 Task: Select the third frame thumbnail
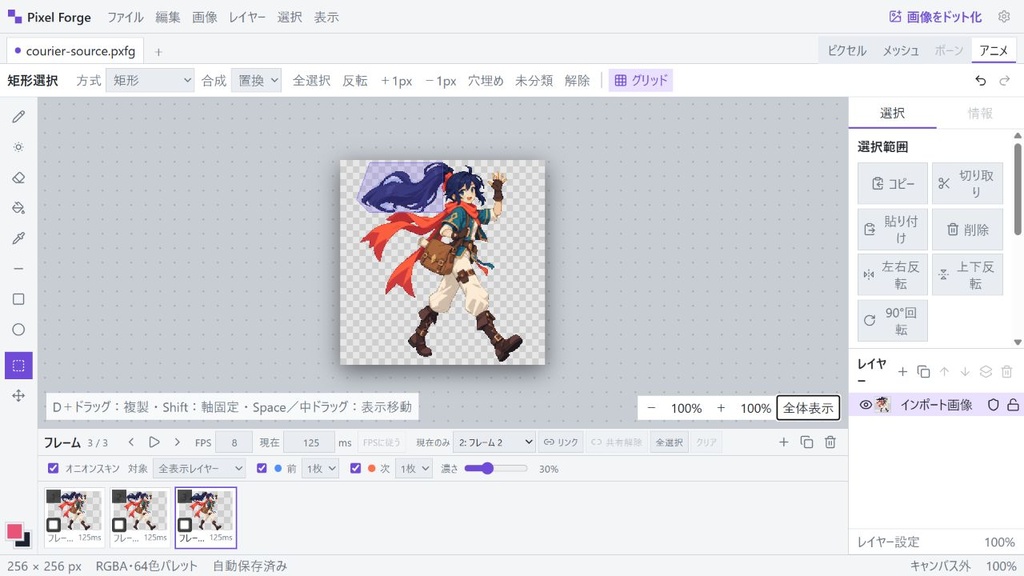coord(206,517)
